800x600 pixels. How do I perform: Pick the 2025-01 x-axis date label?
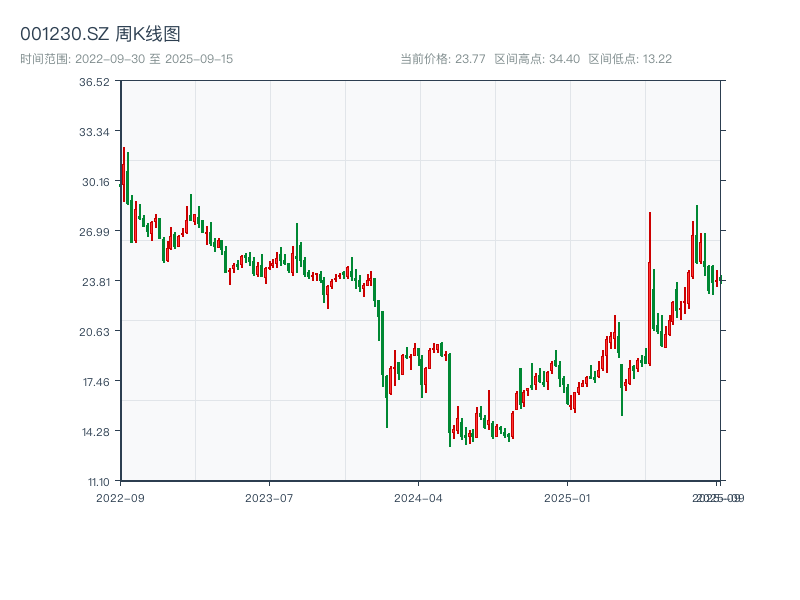tap(568, 497)
